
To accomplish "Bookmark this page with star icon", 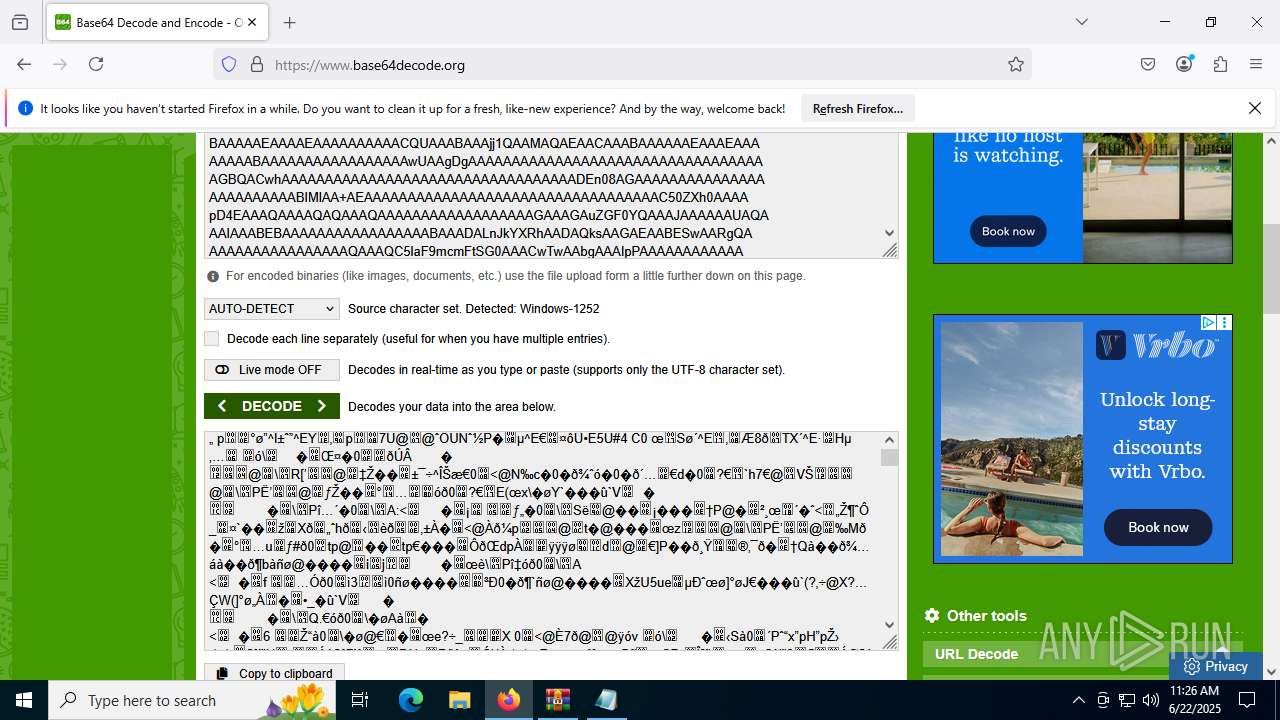I will 1016,65.
